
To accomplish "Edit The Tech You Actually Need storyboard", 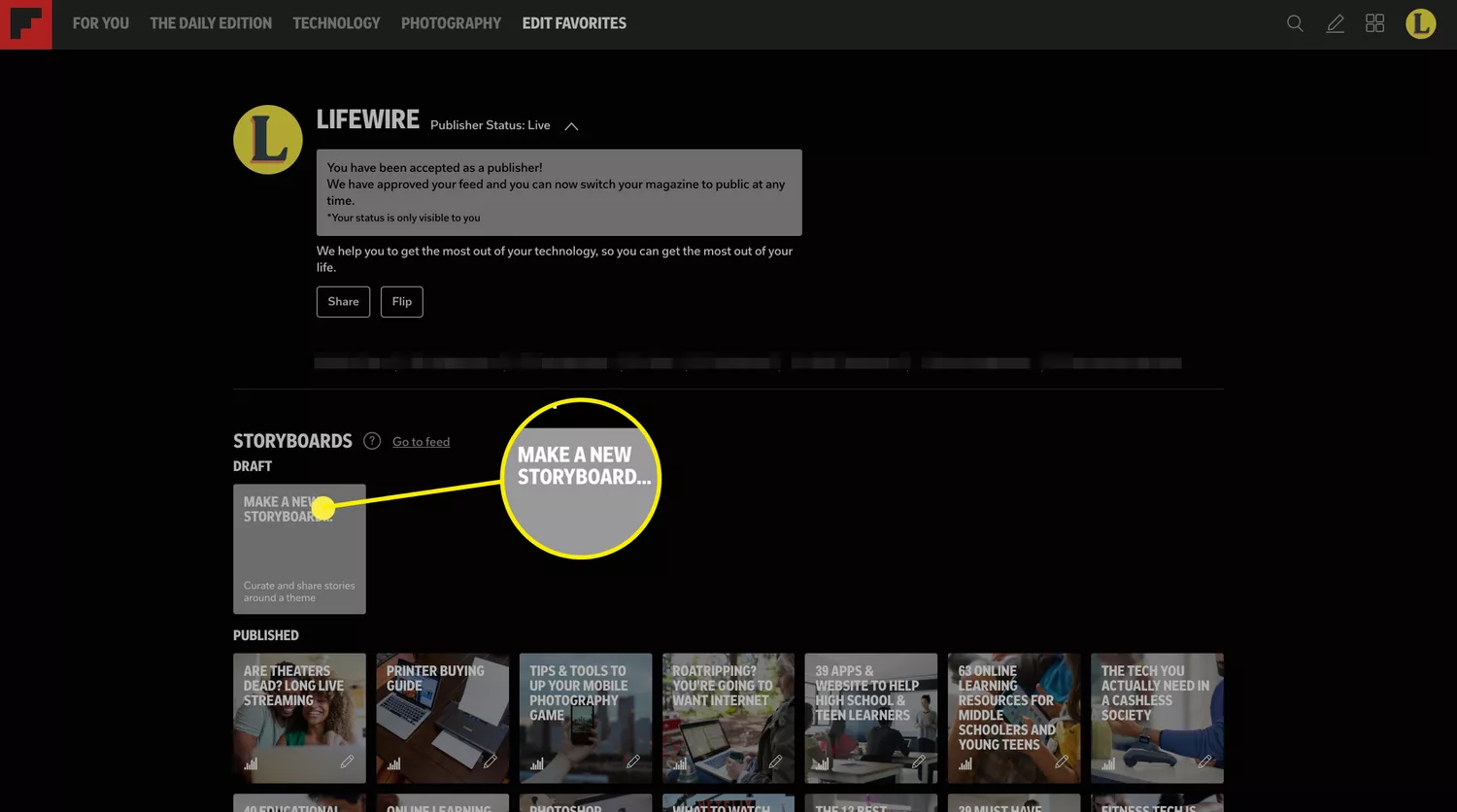I will point(1204,761).
